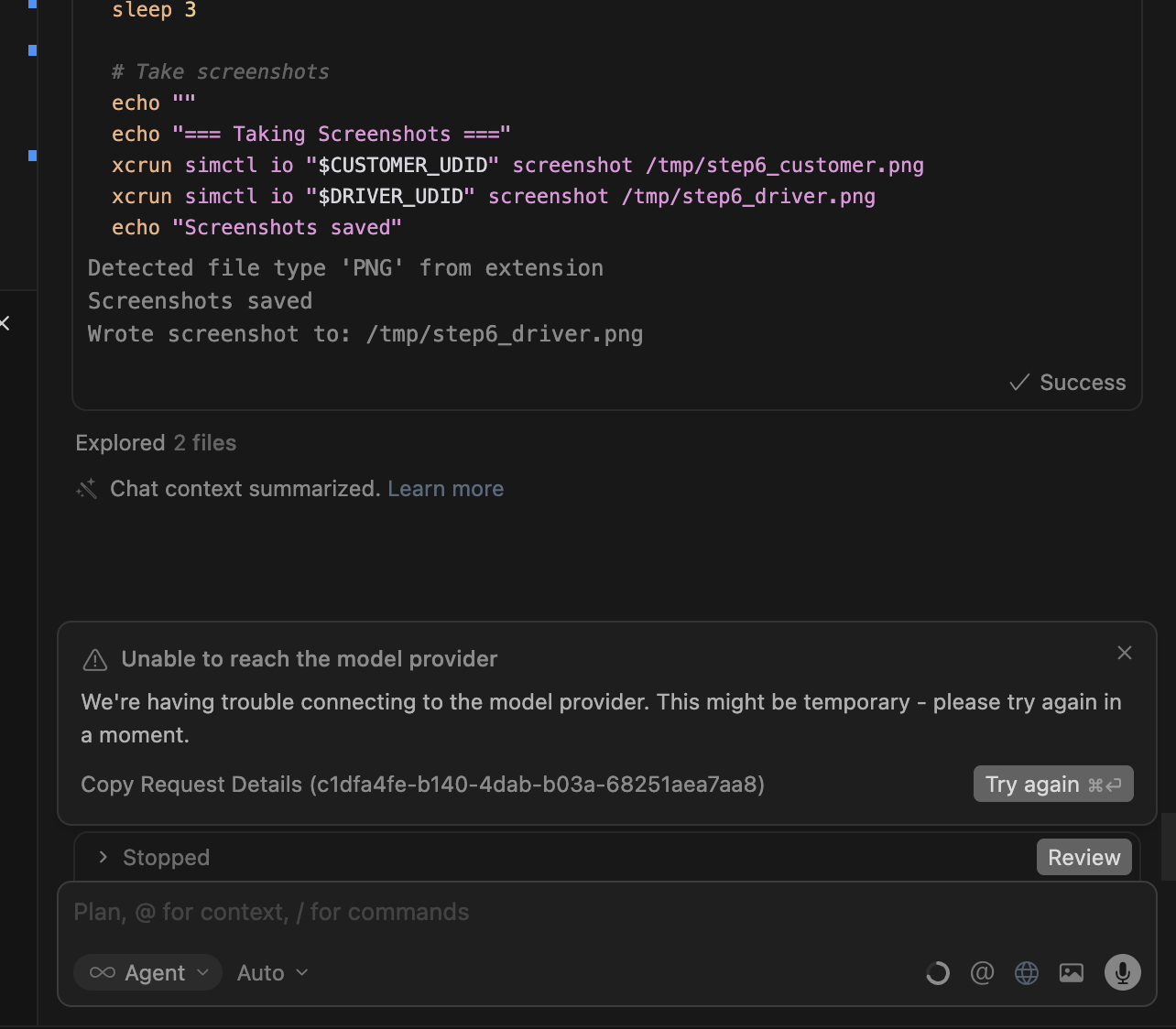The width and height of the screenshot is (1176, 1029).
Task: Click the warning triangle icon in error banner
Action: point(95,660)
